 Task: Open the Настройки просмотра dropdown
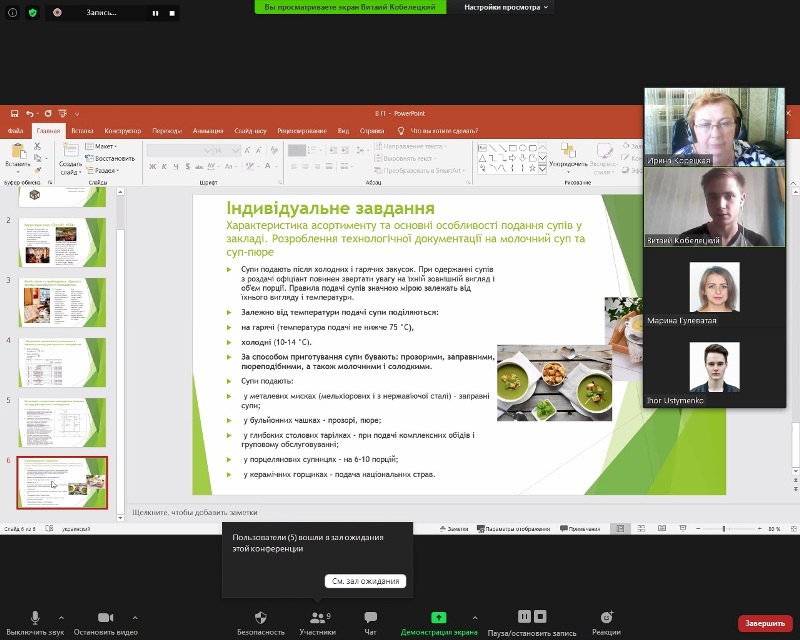506,7
